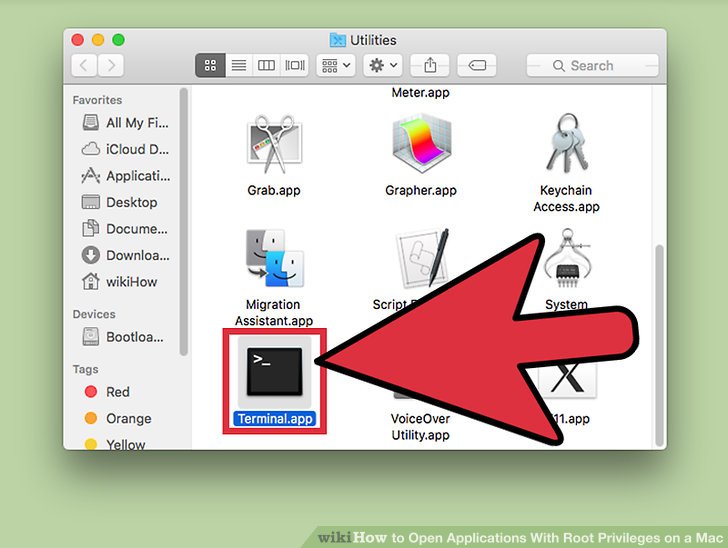Click the Favorites sidebar heading

pos(98,100)
